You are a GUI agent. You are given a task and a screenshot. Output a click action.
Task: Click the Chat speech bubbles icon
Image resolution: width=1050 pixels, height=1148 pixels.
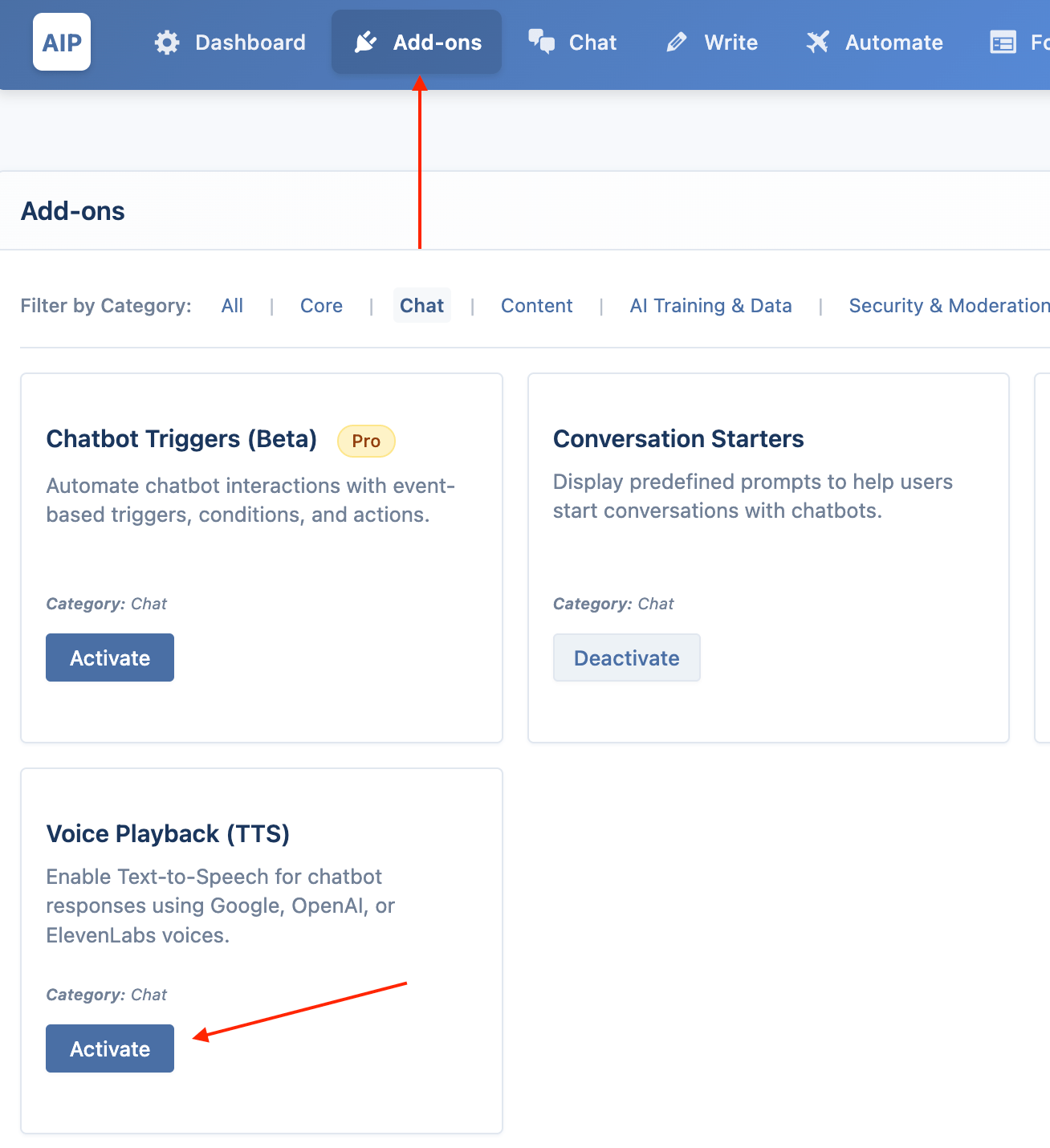542,42
